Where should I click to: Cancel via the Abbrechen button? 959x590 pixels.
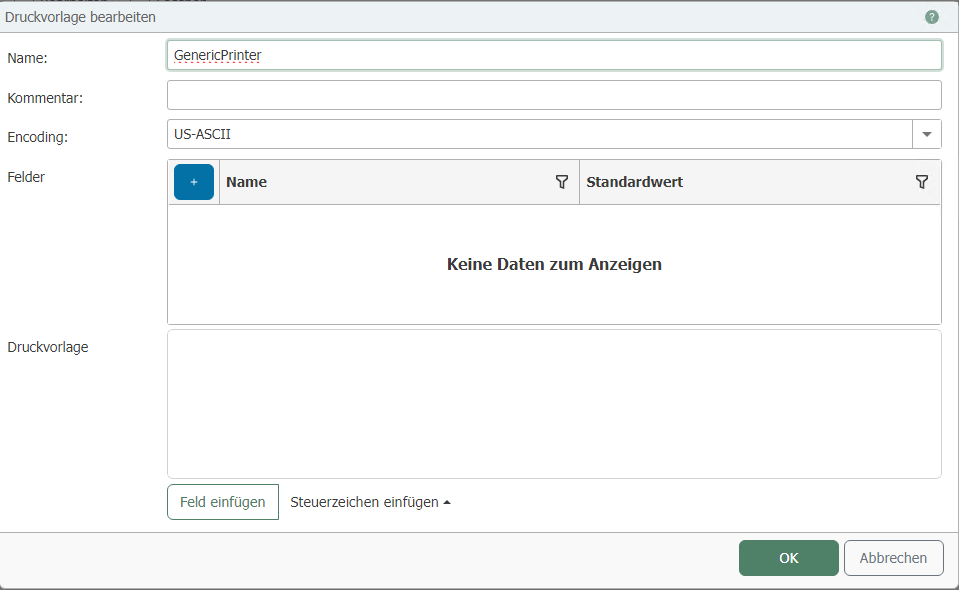click(894, 558)
